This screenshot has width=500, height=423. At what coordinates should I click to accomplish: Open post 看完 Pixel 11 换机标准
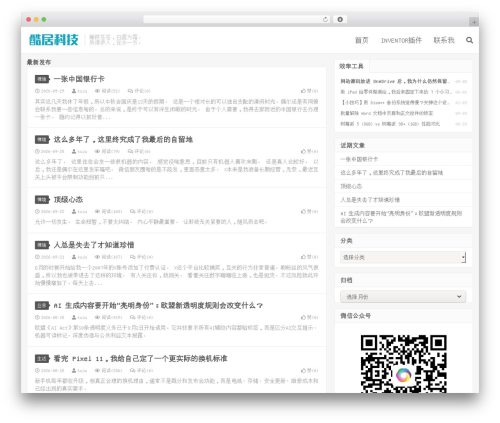[140, 359]
